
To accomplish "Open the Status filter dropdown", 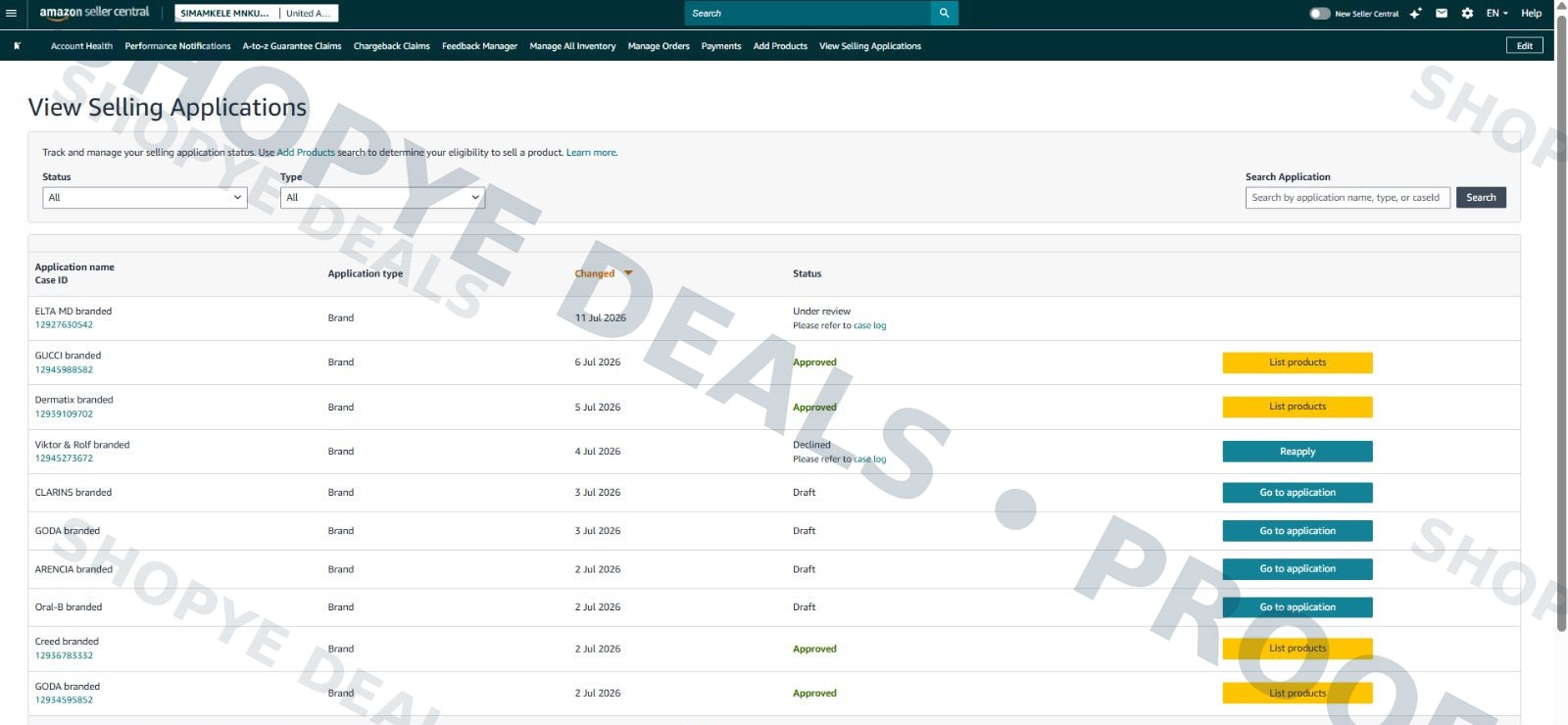I will 145,198.
